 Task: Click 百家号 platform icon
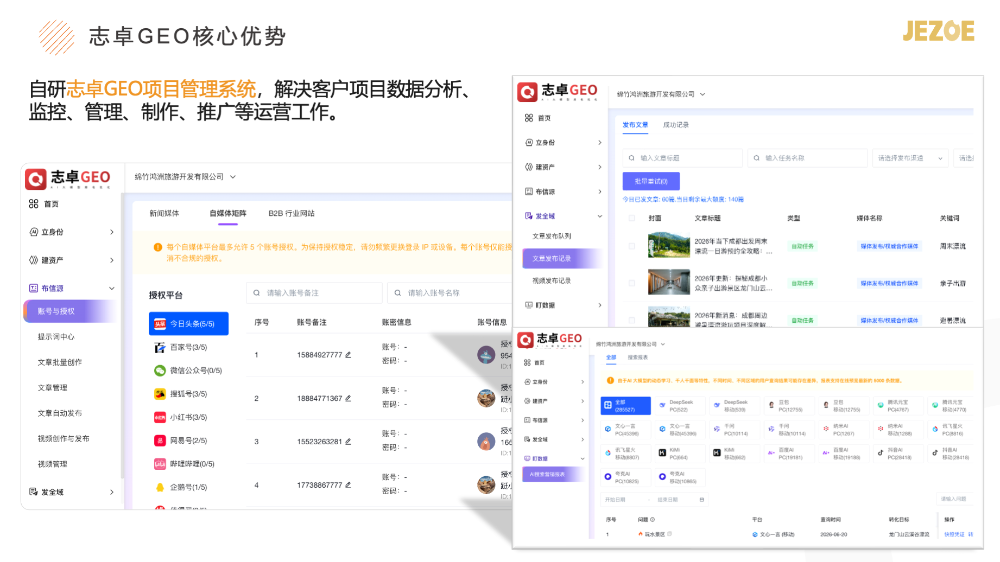[x=159, y=347]
